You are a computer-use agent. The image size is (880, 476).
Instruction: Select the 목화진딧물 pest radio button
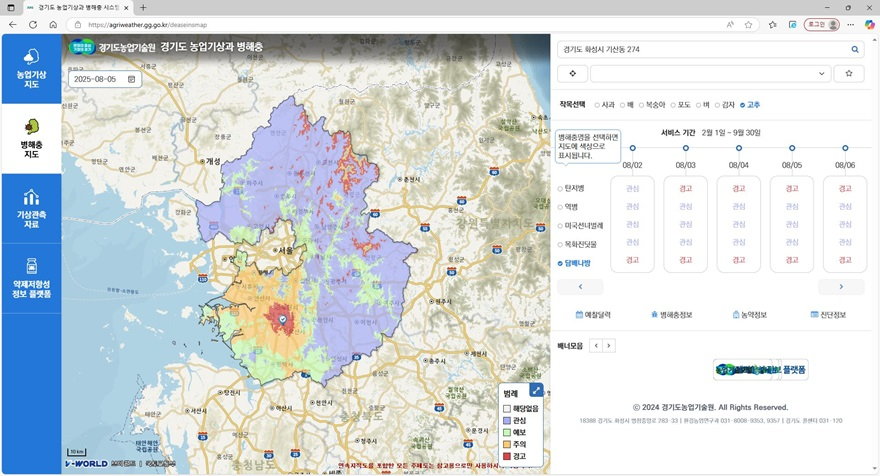click(x=560, y=245)
